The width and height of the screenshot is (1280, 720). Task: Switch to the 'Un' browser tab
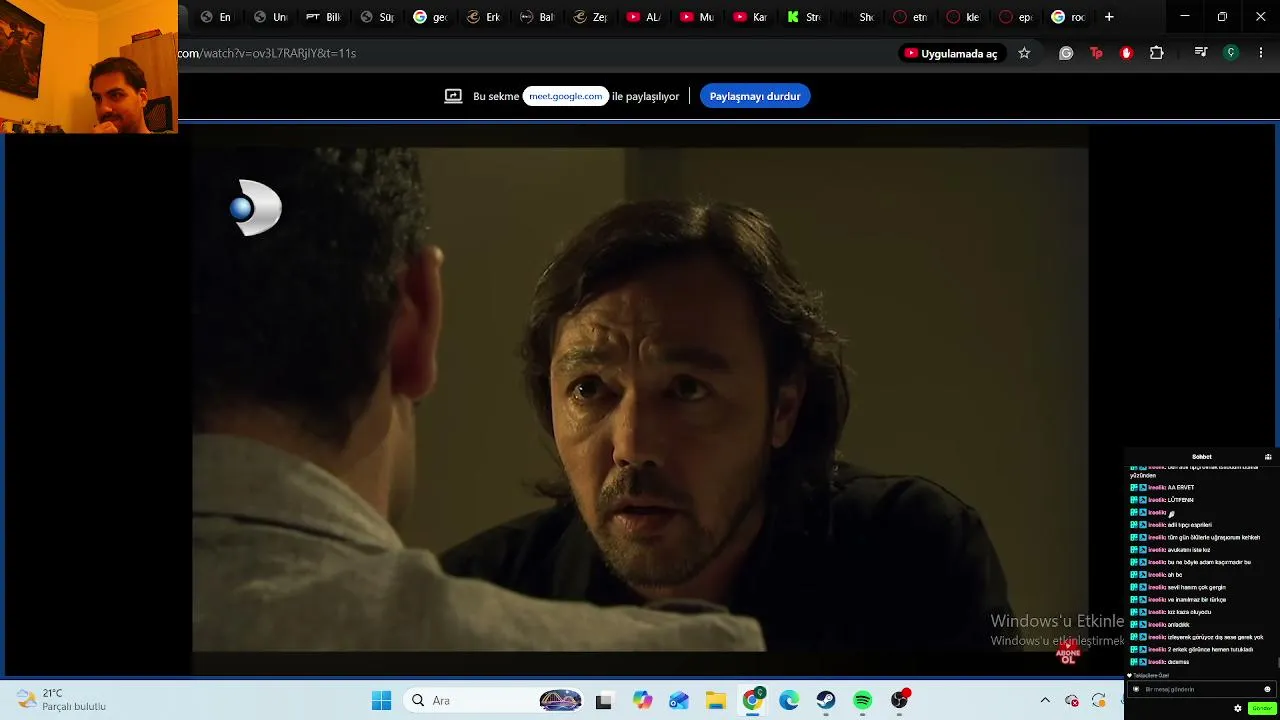click(x=270, y=17)
